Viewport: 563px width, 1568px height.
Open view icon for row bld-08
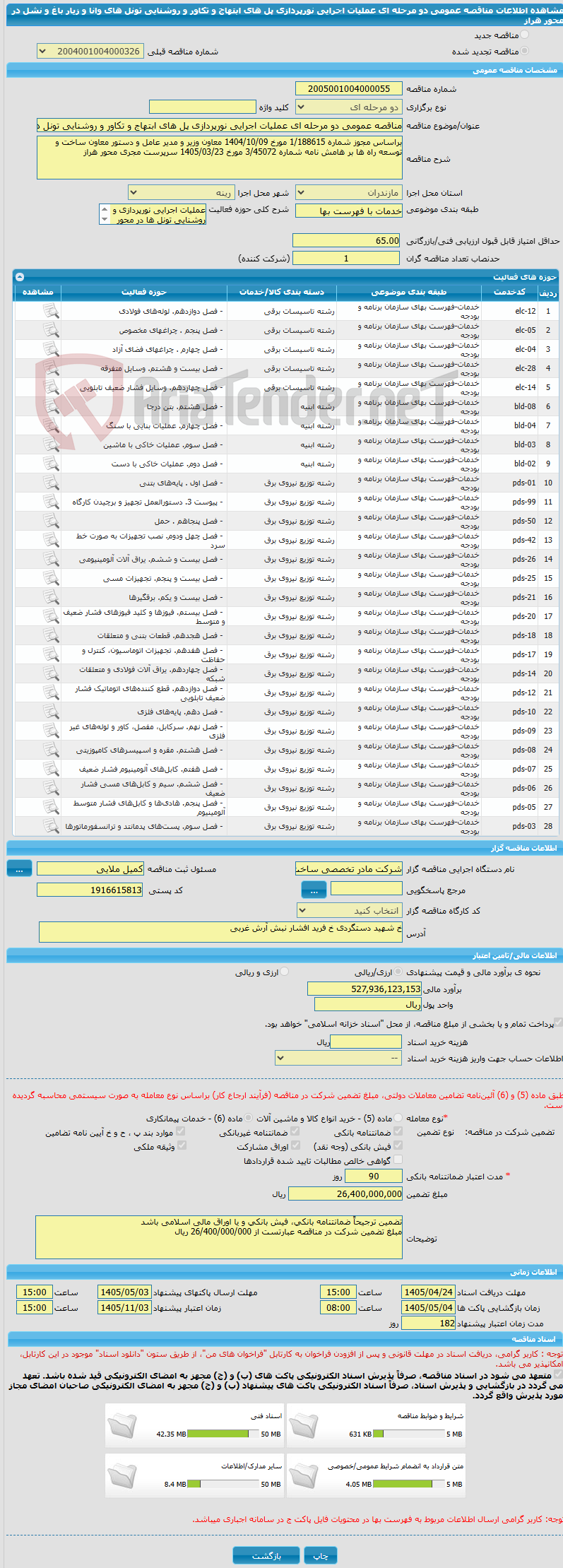[x=51, y=406]
